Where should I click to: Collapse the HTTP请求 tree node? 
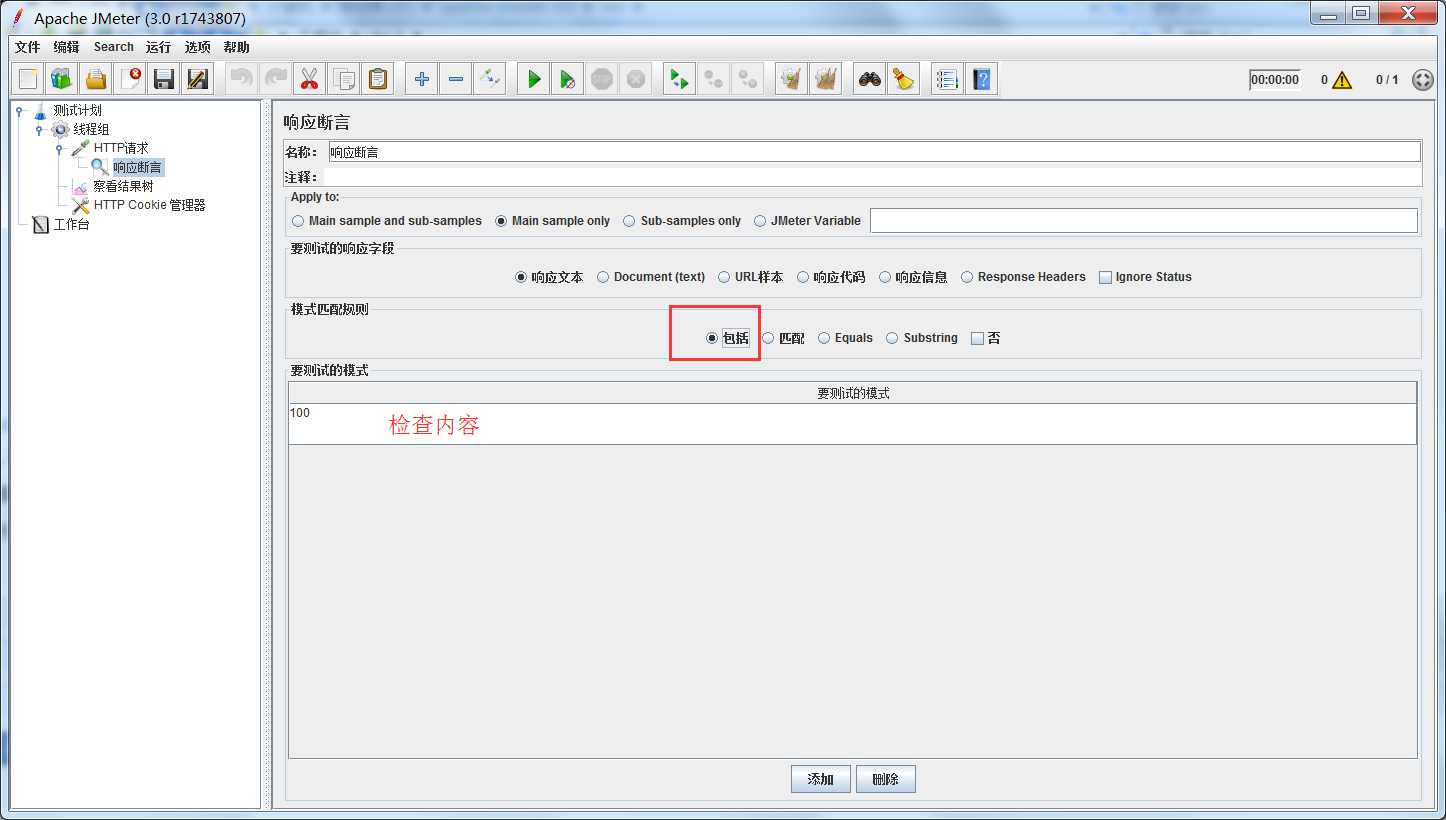pyautogui.click(x=59, y=149)
